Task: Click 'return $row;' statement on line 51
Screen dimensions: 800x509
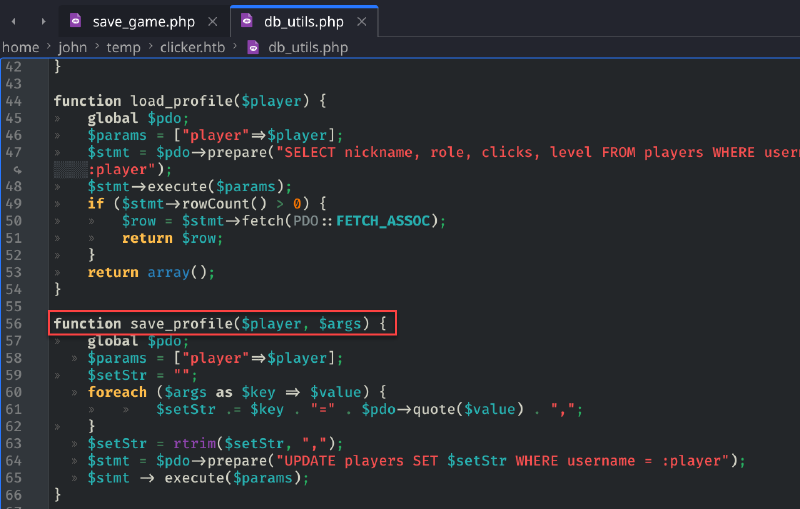Action: (x=172, y=238)
